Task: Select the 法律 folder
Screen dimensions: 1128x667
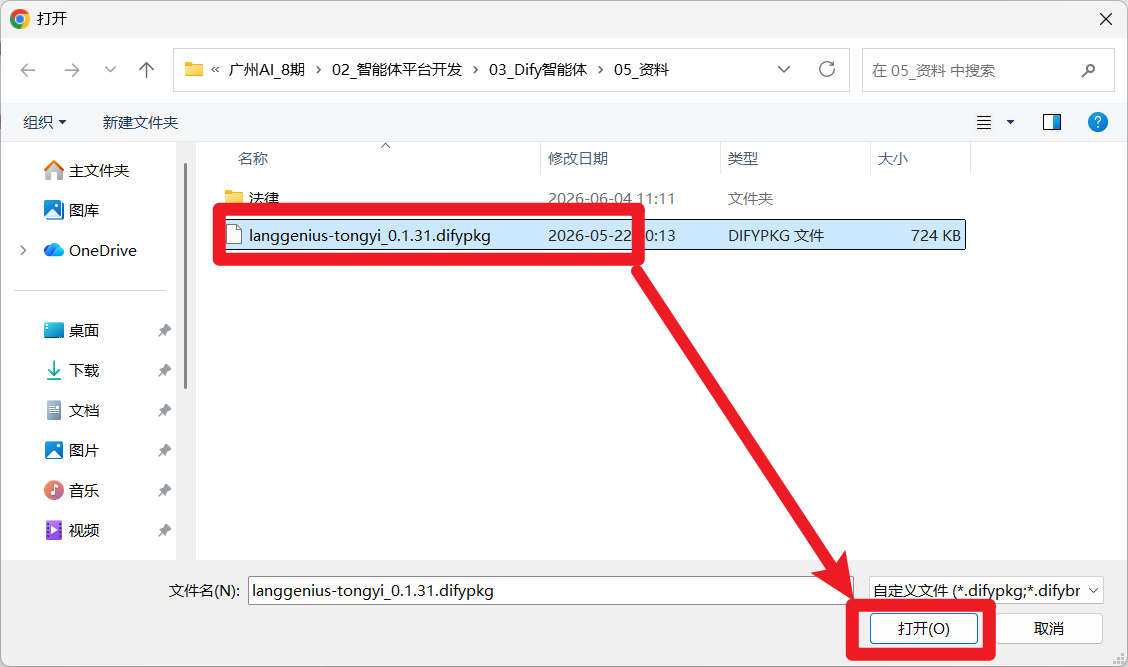Action: coord(263,198)
